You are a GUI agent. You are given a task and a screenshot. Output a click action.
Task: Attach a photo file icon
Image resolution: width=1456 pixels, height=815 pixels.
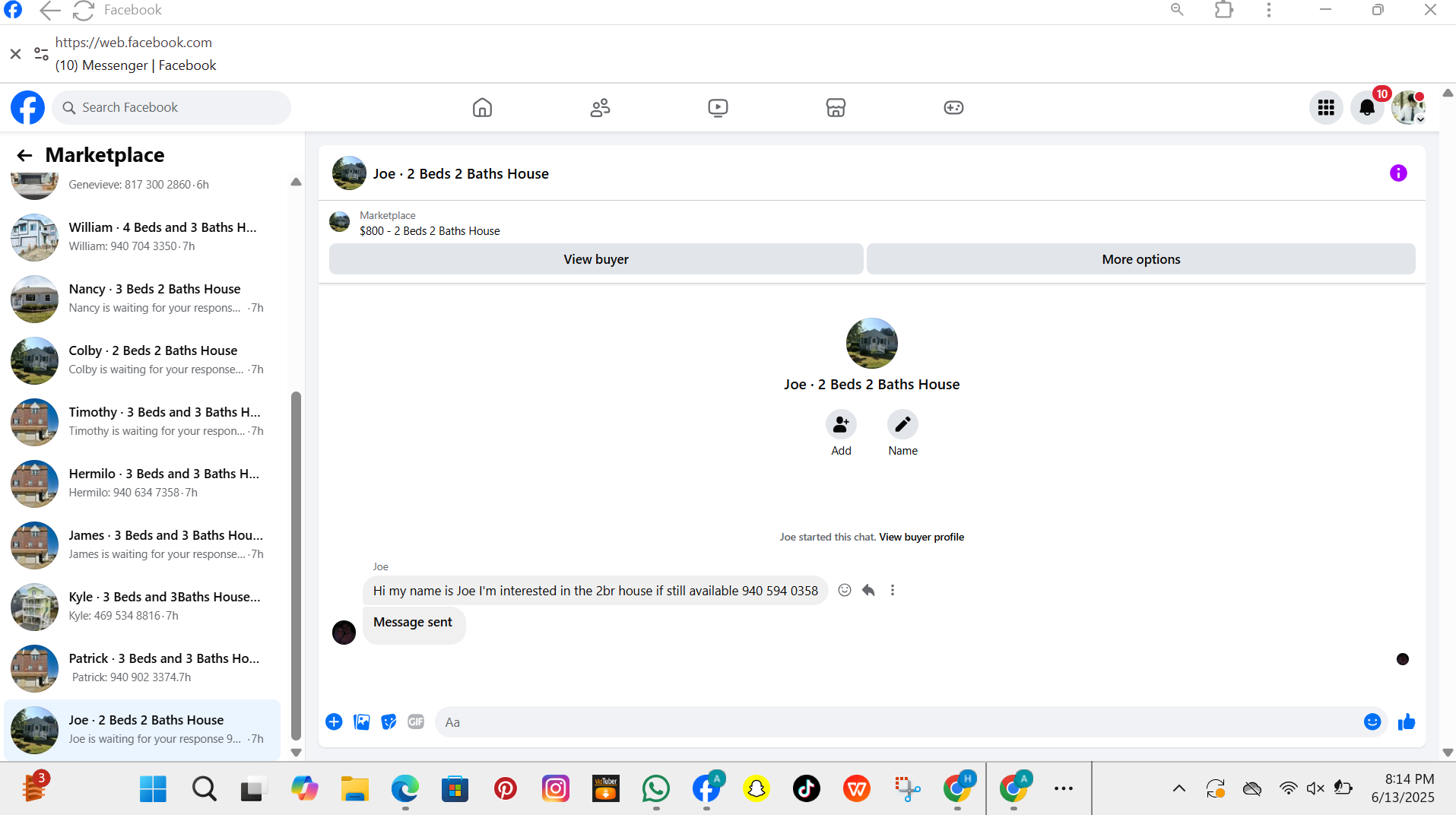(x=362, y=721)
